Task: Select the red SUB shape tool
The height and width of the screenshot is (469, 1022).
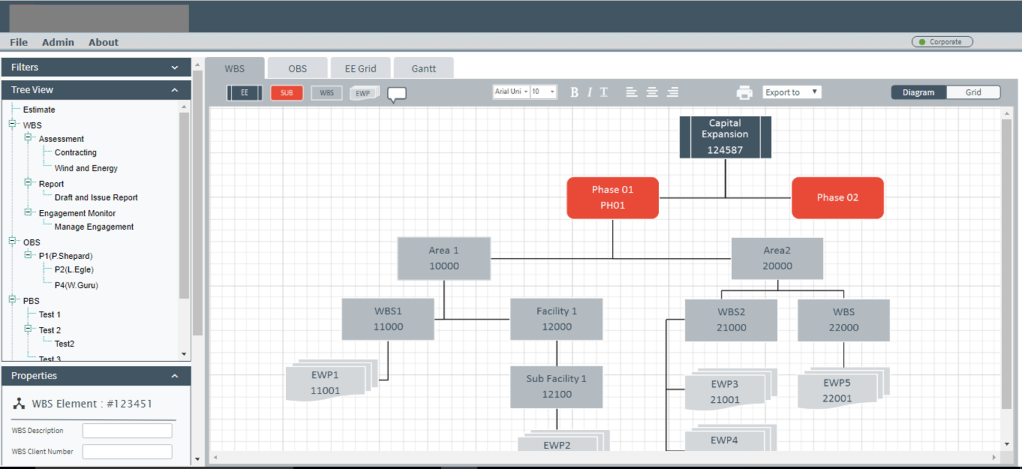Action: click(x=286, y=92)
